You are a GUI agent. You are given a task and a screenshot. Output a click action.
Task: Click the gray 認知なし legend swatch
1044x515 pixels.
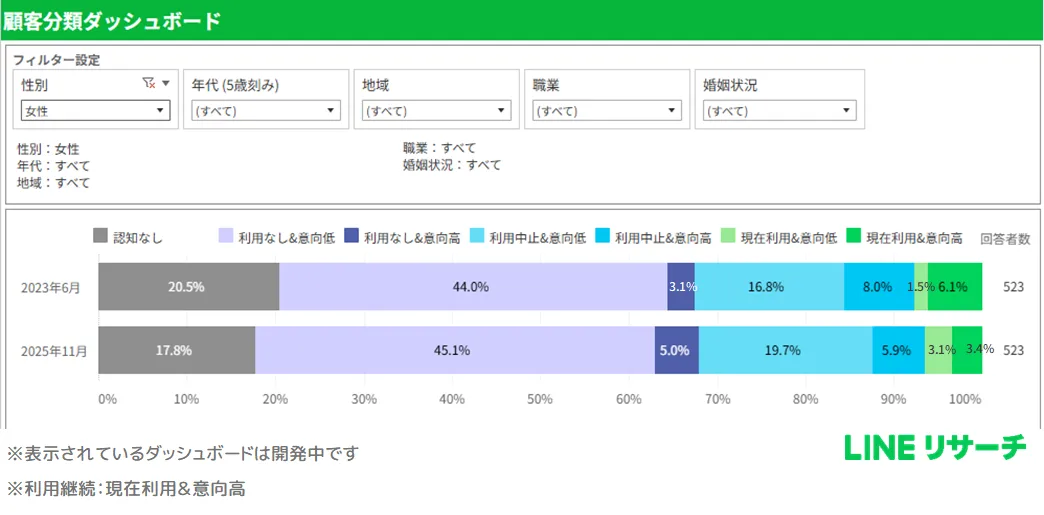click(x=100, y=236)
